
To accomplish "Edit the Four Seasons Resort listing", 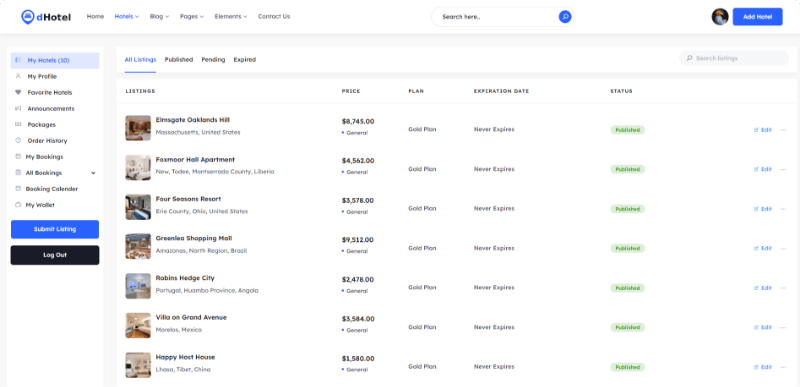I will [x=763, y=209].
